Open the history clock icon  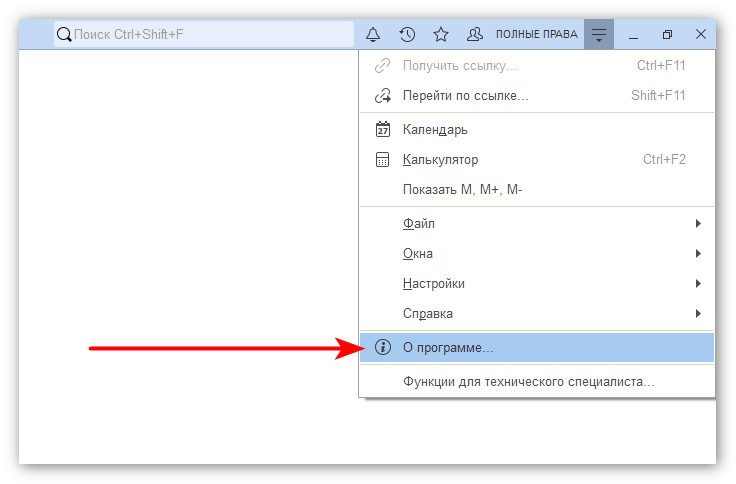pyautogui.click(x=407, y=34)
